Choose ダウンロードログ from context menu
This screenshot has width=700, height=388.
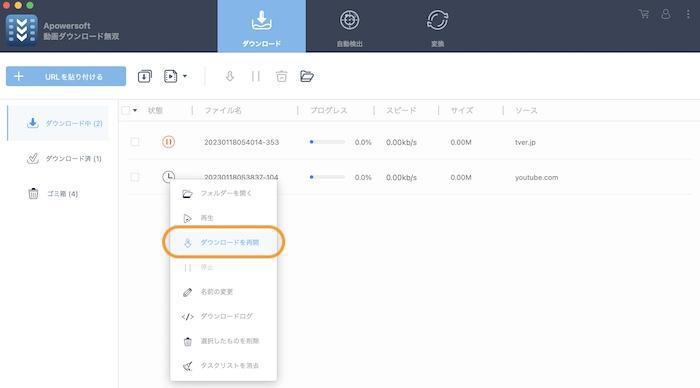[223, 316]
